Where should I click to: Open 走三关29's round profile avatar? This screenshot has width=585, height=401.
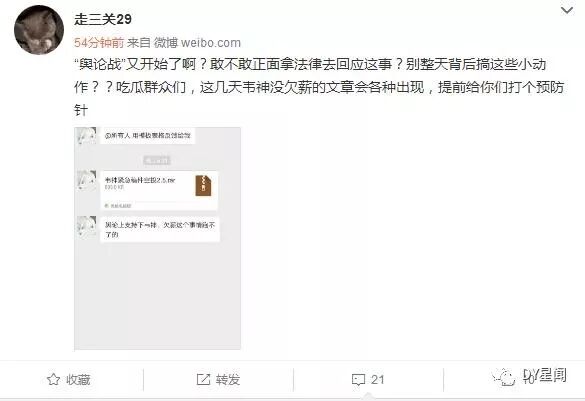(x=39, y=30)
